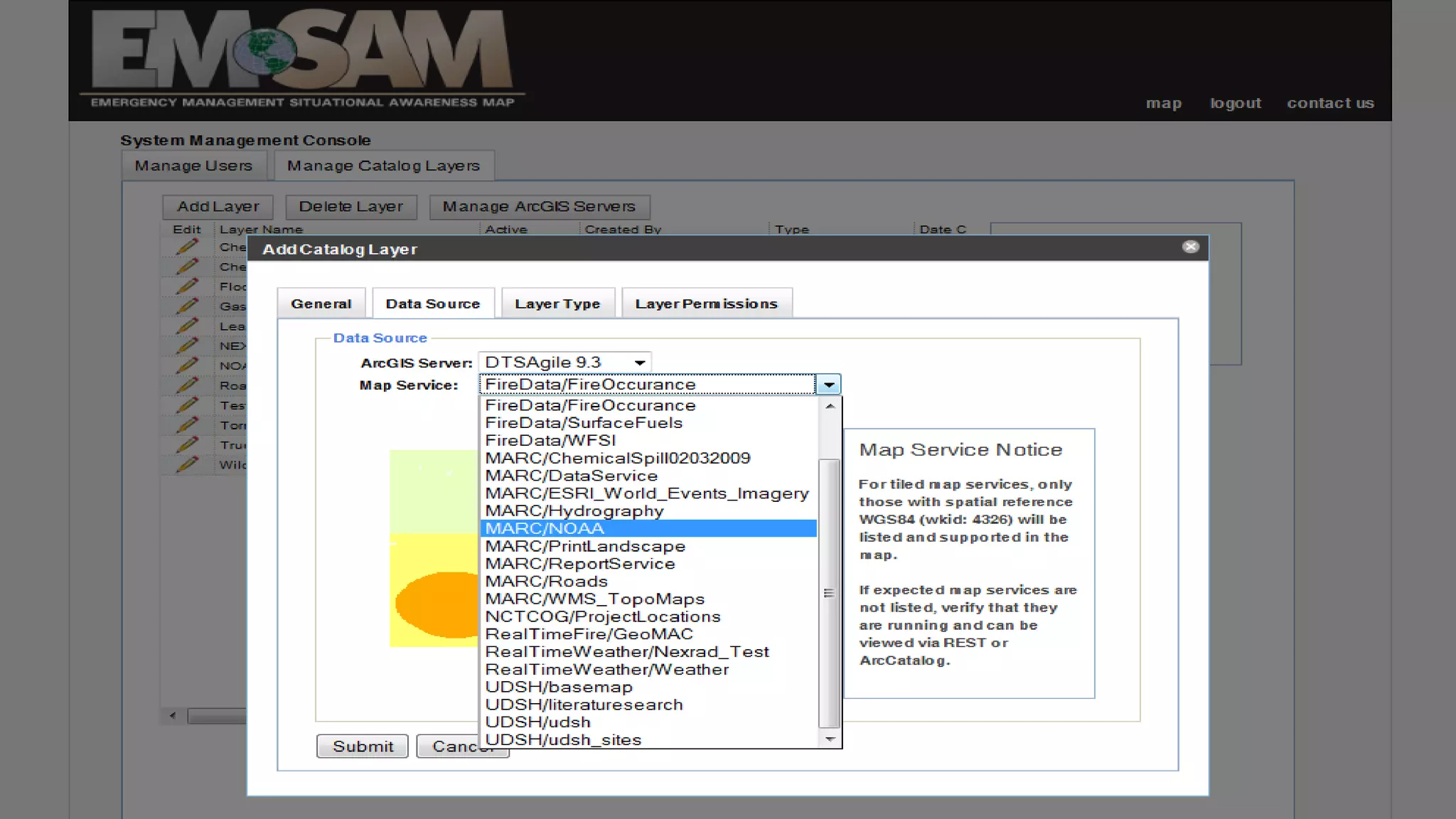Choose RealTimeWeather/Weather map service
1456x819 pixels.
point(606,670)
